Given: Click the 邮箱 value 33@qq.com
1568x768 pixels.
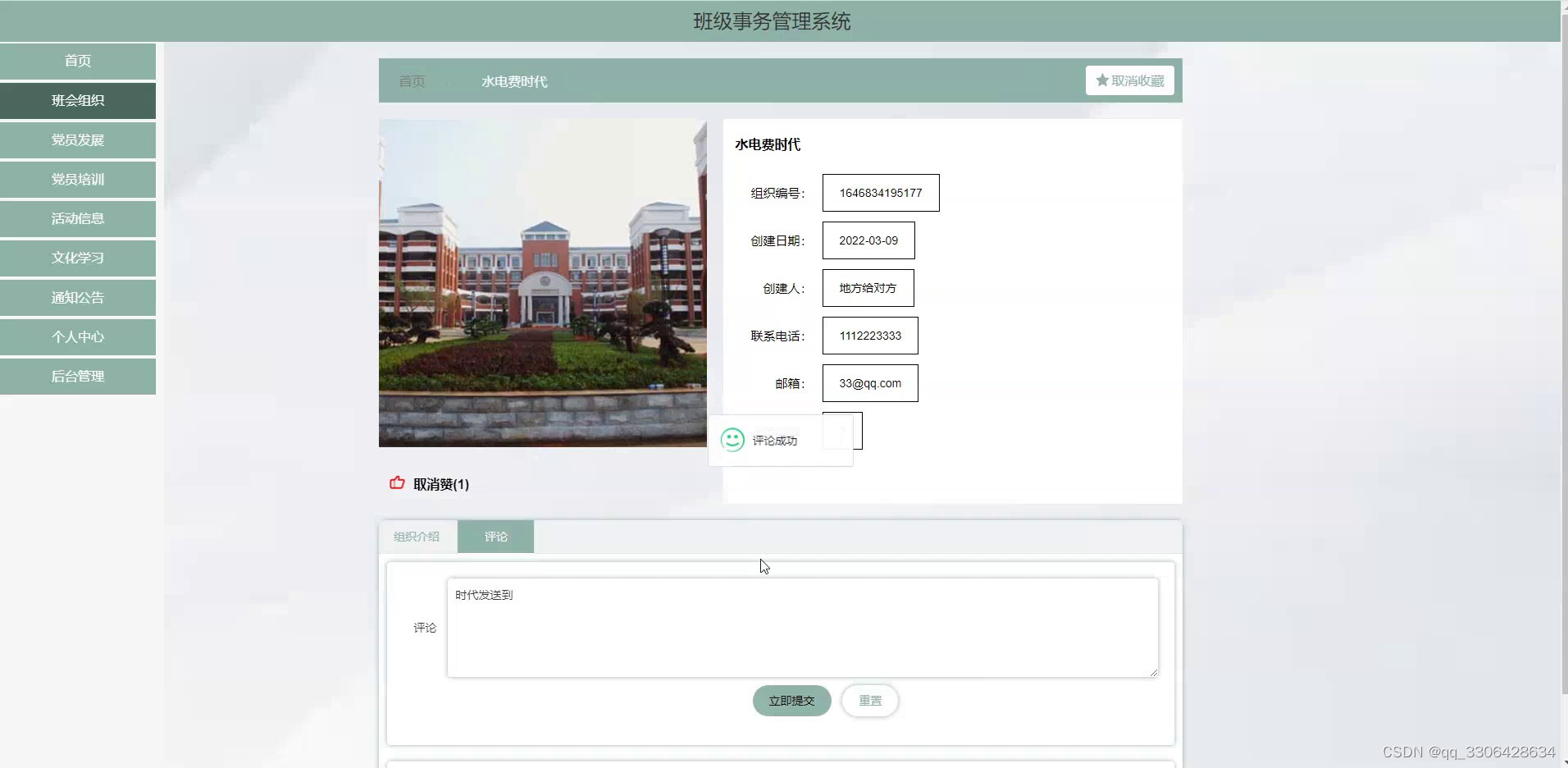Looking at the screenshot, I should pos(870,383).
